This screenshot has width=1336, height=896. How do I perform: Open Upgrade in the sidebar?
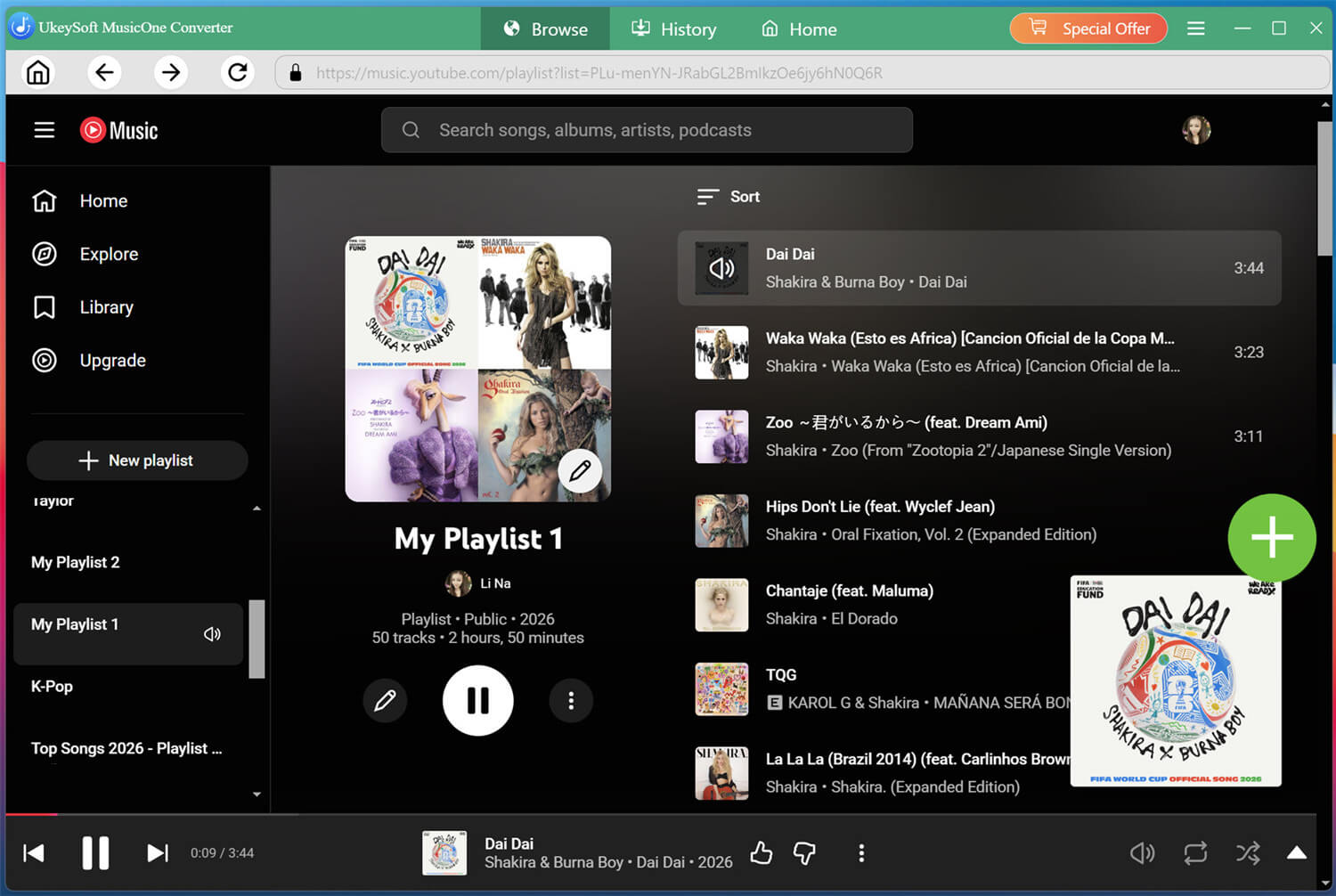point(89,360)
